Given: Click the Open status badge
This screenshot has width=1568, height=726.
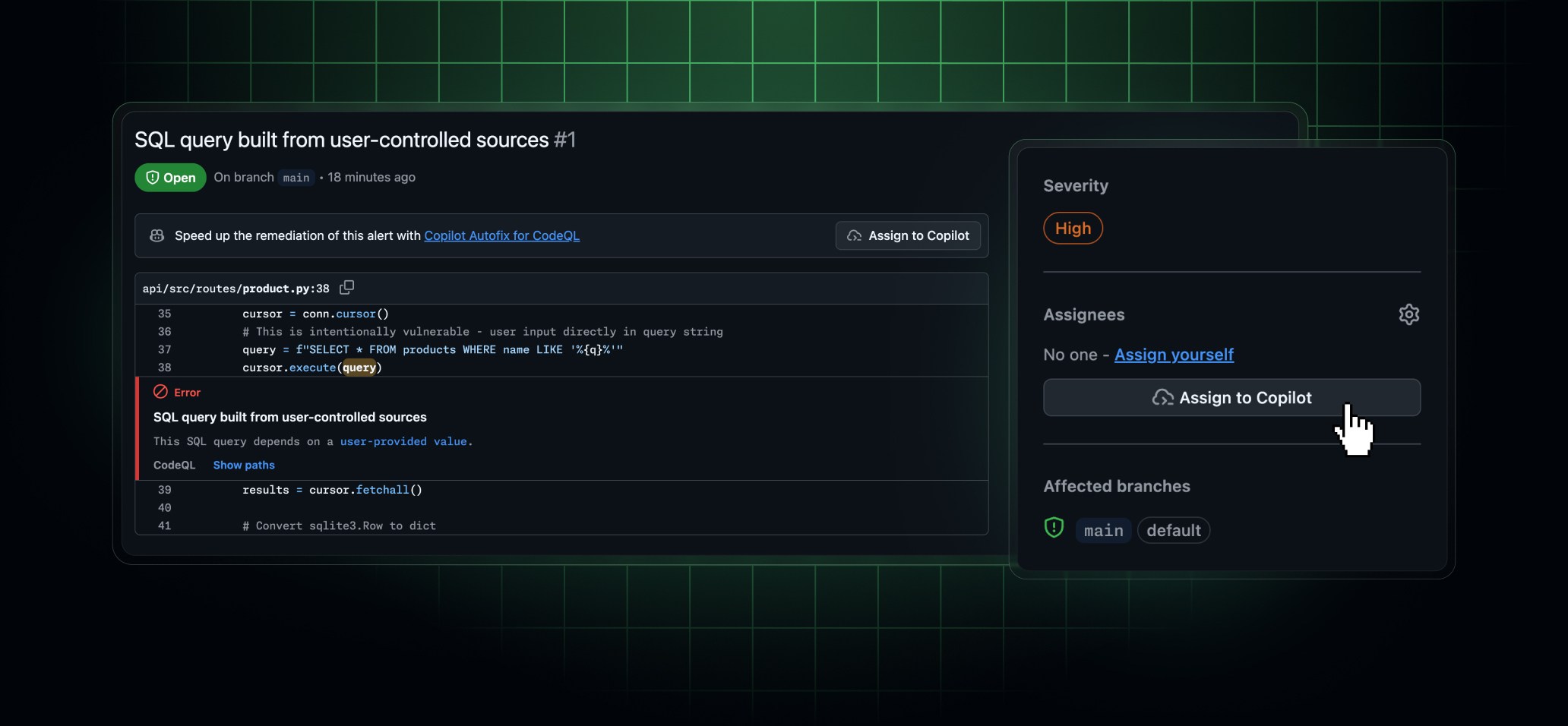Looking at the screenshot, I should tap(170, 178).
